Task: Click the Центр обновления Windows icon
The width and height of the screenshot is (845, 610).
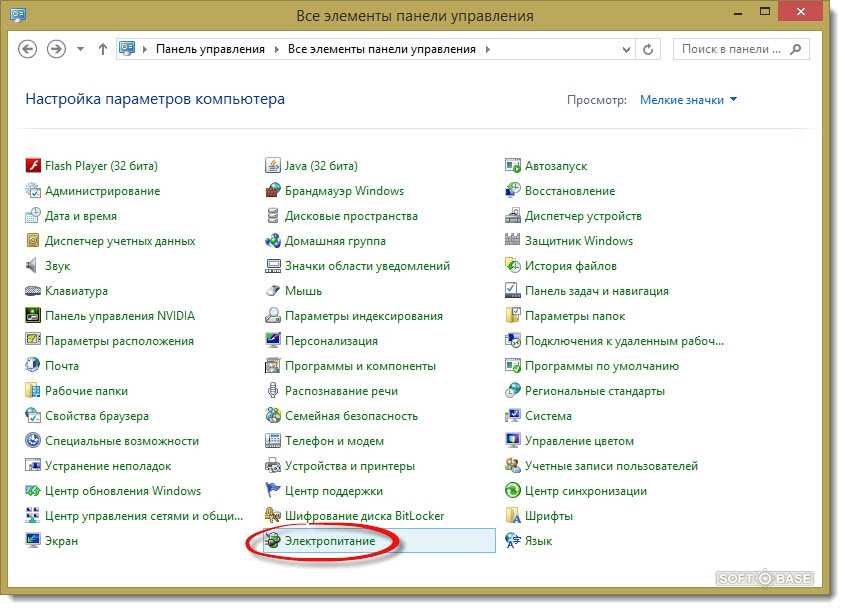Action: (33, 490)
